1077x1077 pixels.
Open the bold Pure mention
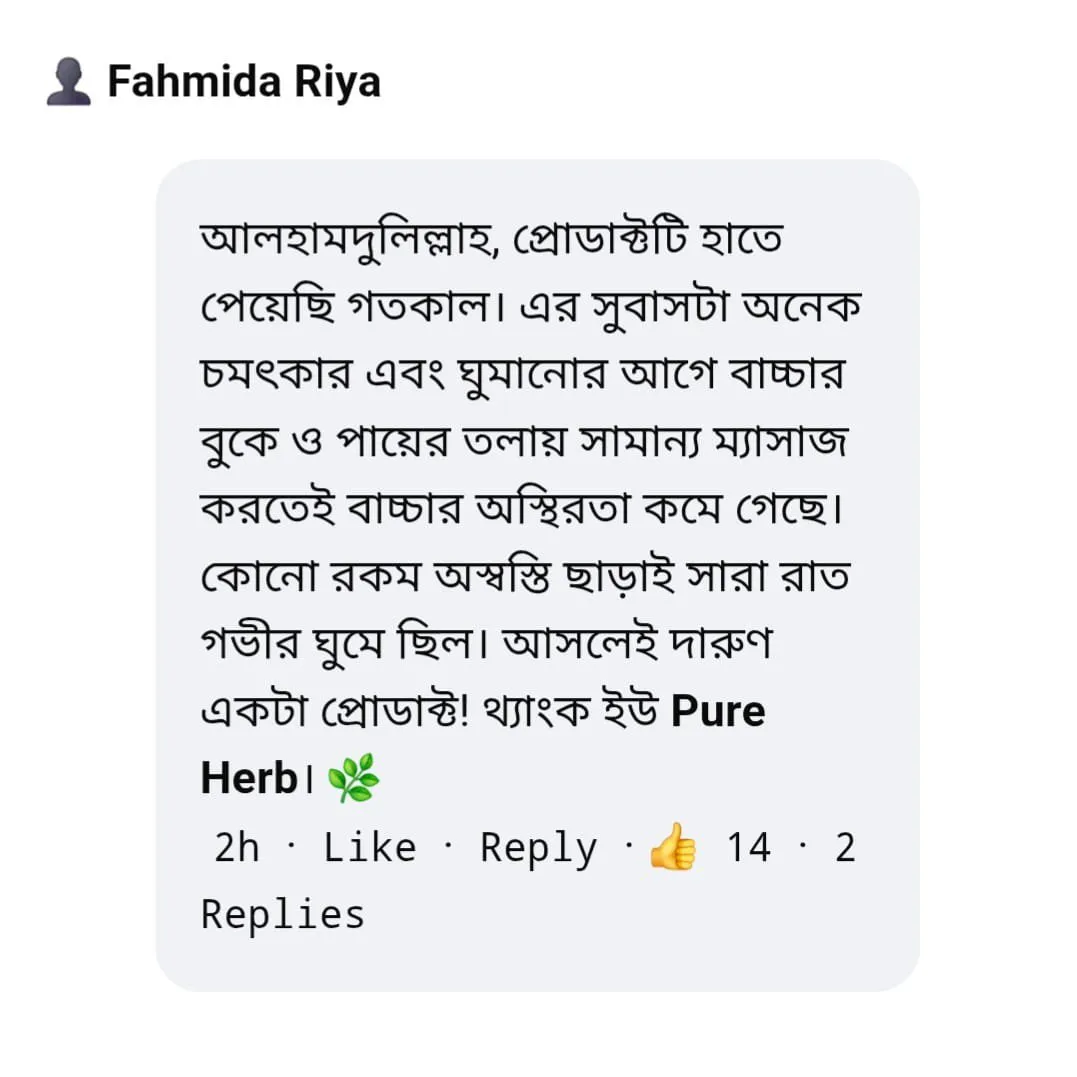pos(718,711)
